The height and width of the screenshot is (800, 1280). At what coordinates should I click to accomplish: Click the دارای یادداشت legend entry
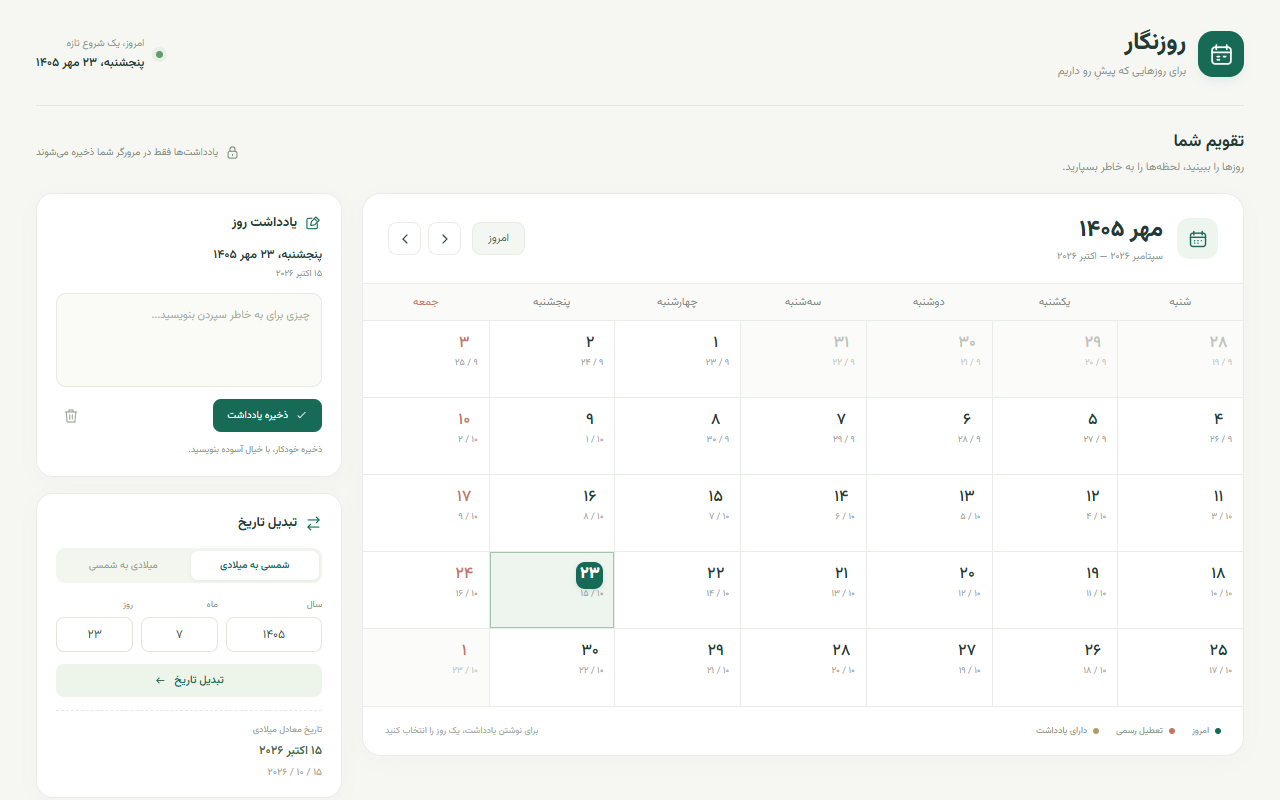coord(1067,731)
